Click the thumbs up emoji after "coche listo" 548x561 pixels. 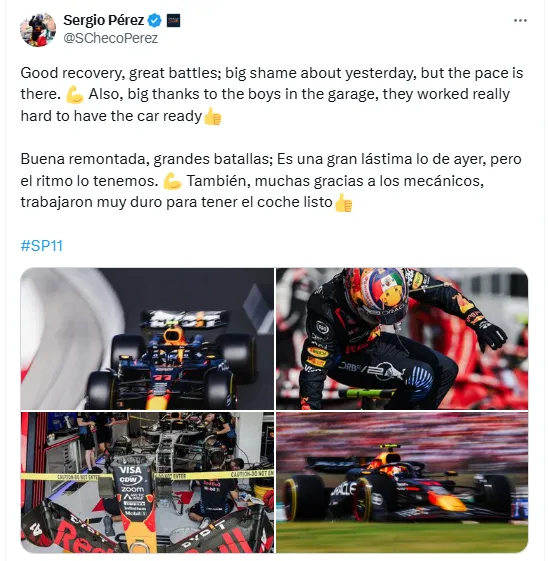pos(343,203)
